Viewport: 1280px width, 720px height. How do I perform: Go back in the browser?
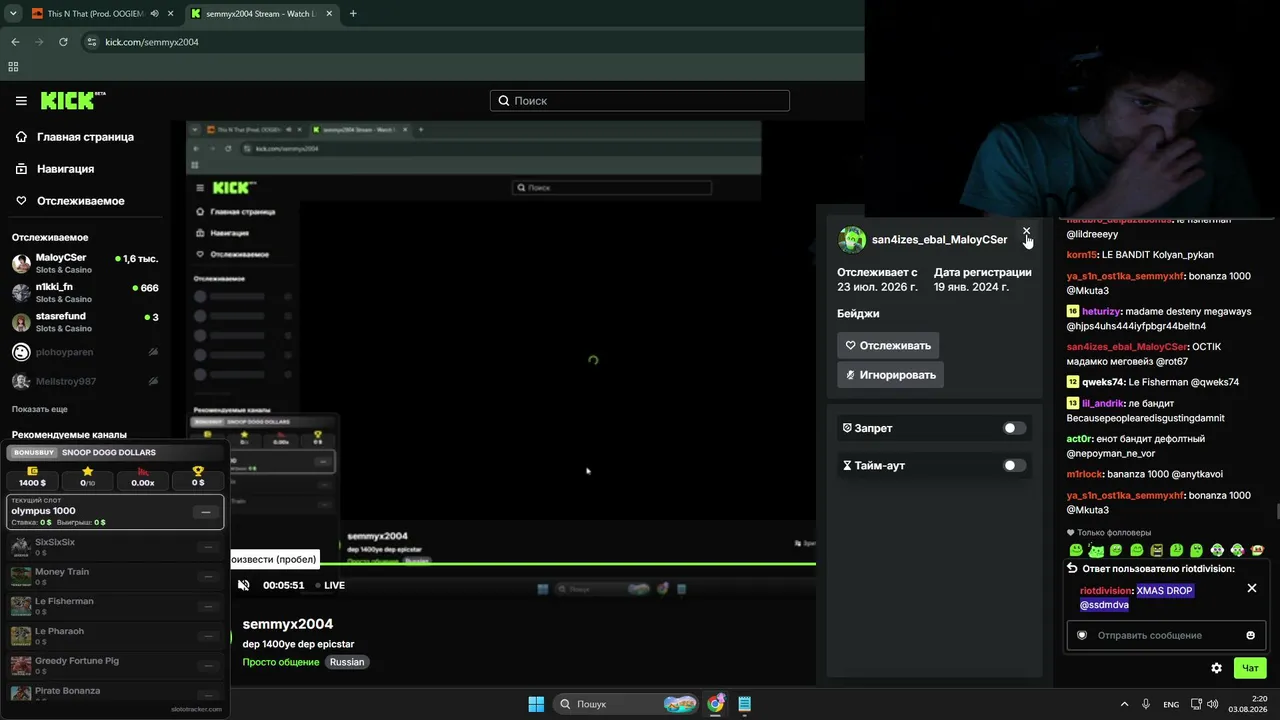pos(15,42)
